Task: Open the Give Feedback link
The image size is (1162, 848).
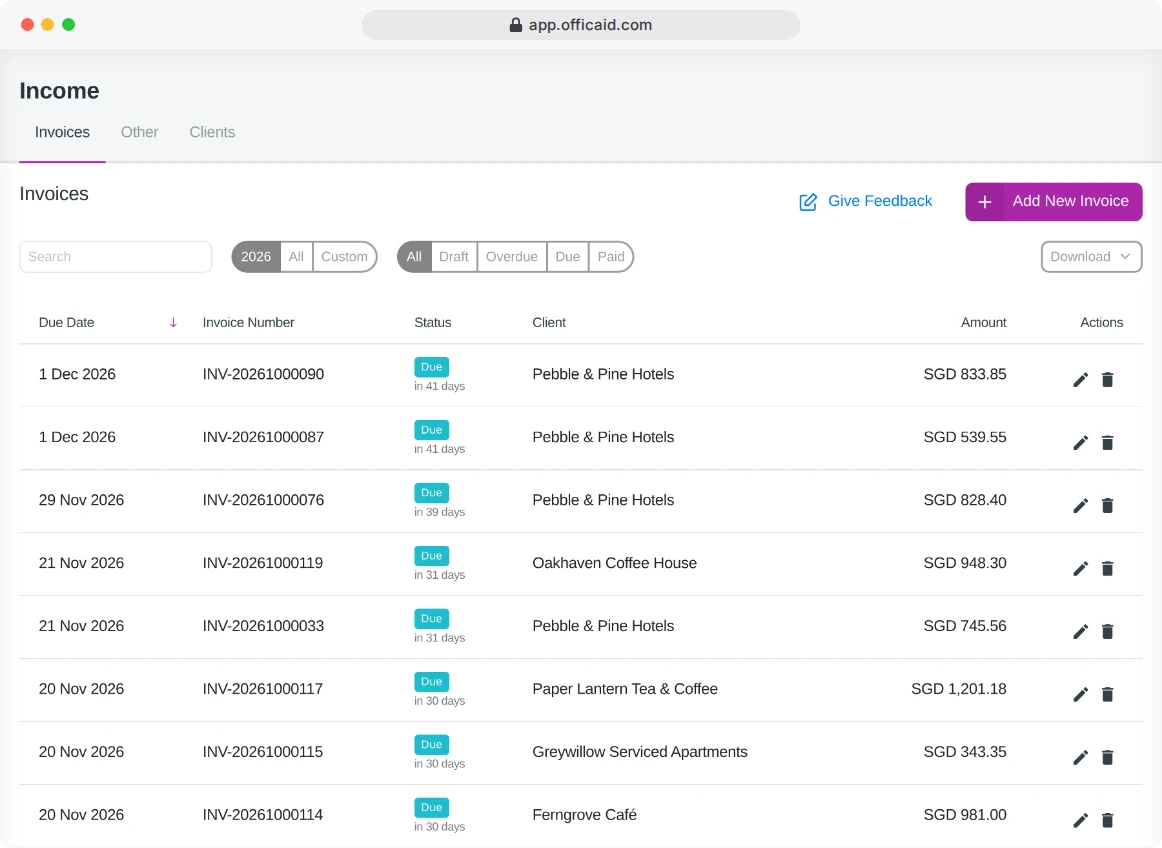Action: (x=866, y=202)
